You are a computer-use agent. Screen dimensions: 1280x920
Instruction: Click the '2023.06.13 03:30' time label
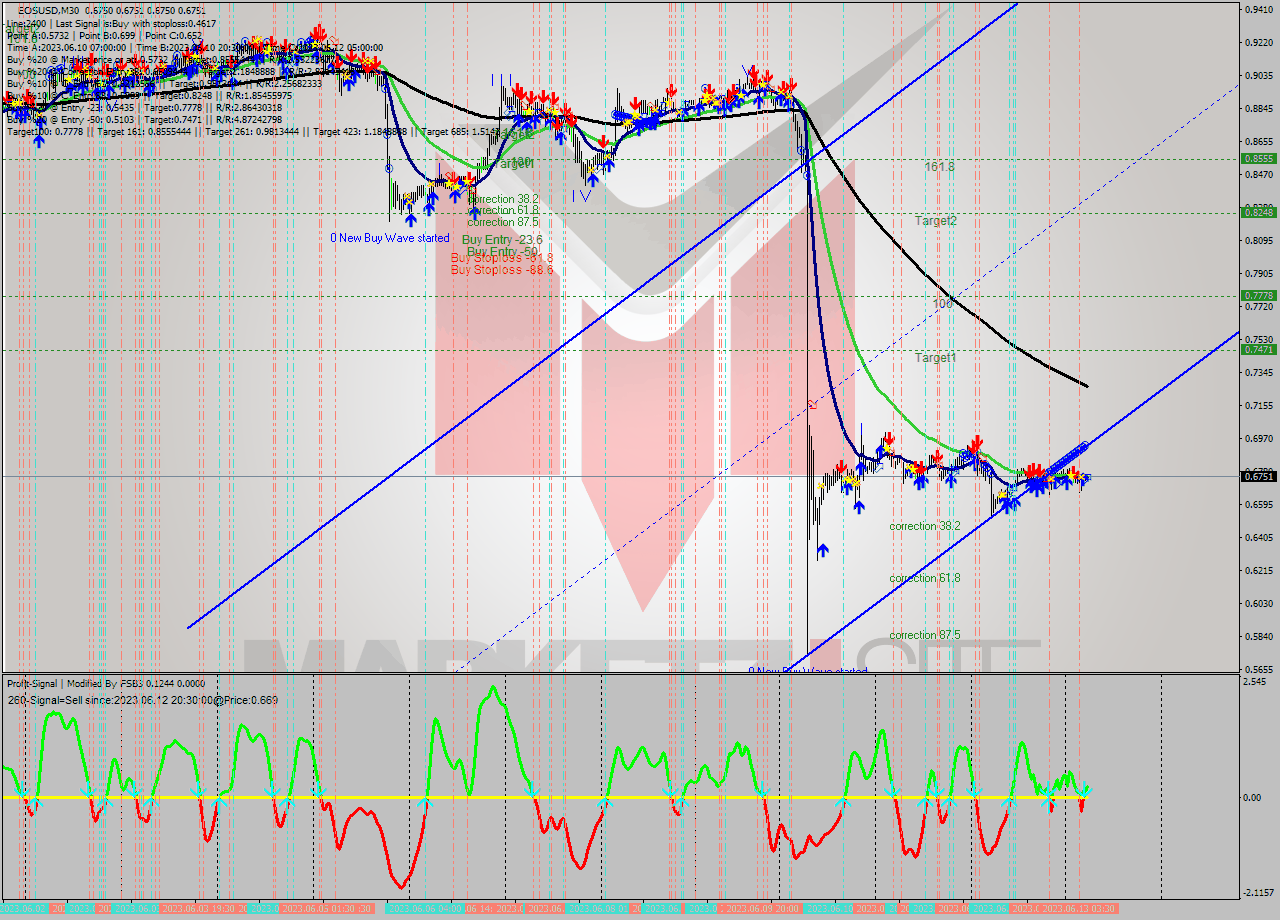(x=1079, y=908)
